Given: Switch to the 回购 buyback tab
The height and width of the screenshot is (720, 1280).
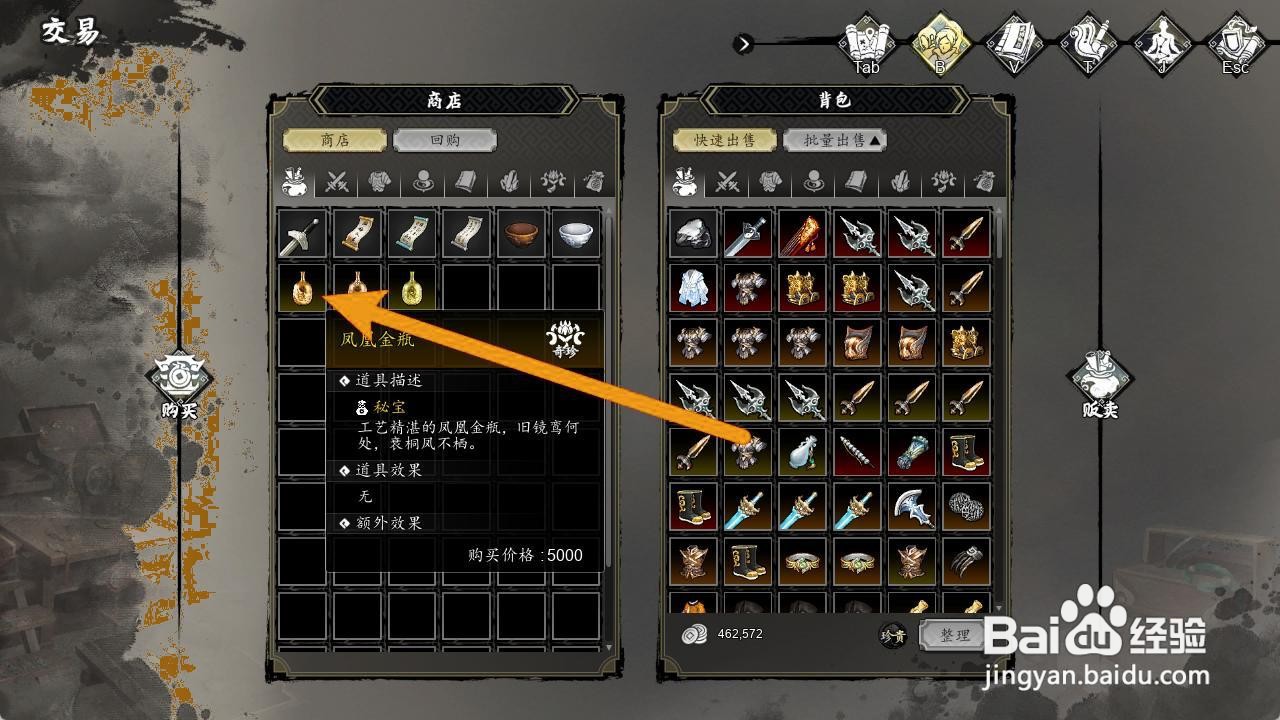Looking at the screenshot, I should (x=444, y=140).
